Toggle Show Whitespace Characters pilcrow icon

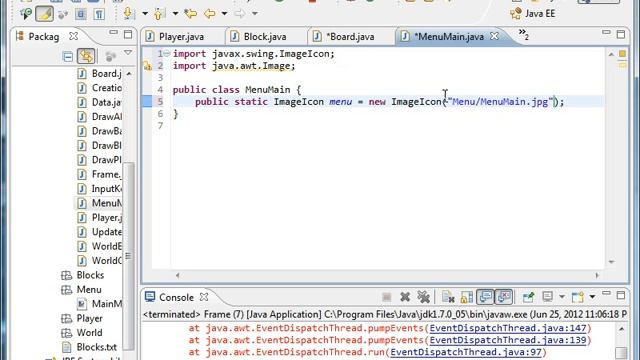click(x=99, y=14)
